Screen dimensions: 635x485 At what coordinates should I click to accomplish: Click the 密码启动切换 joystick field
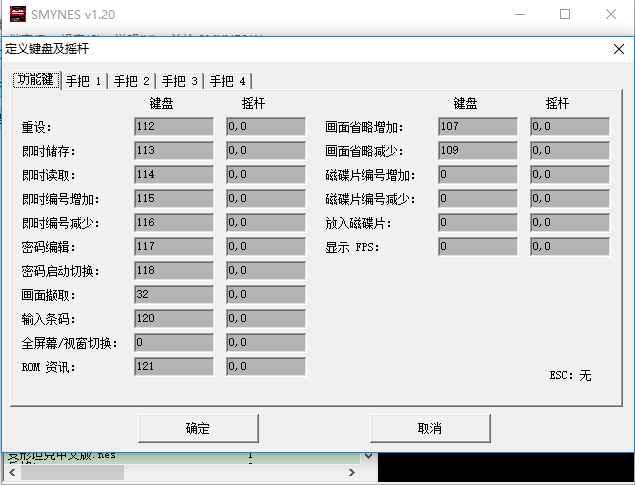266,270
